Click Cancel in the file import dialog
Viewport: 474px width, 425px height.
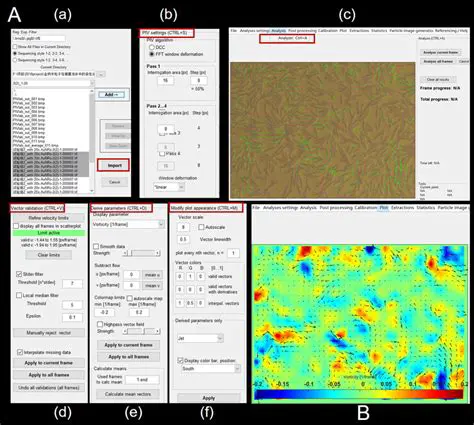(x=114, y=182)
